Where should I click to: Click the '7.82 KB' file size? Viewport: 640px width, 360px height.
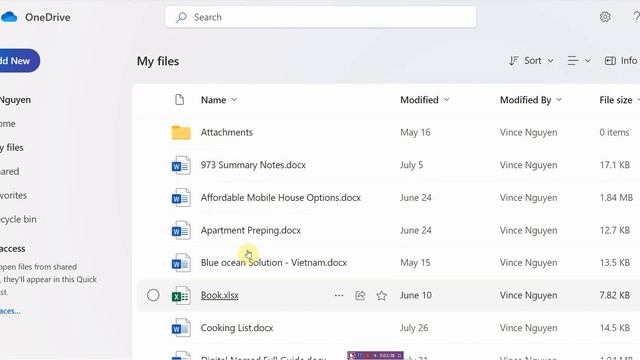pyautogui.click(x=614, y=295)
